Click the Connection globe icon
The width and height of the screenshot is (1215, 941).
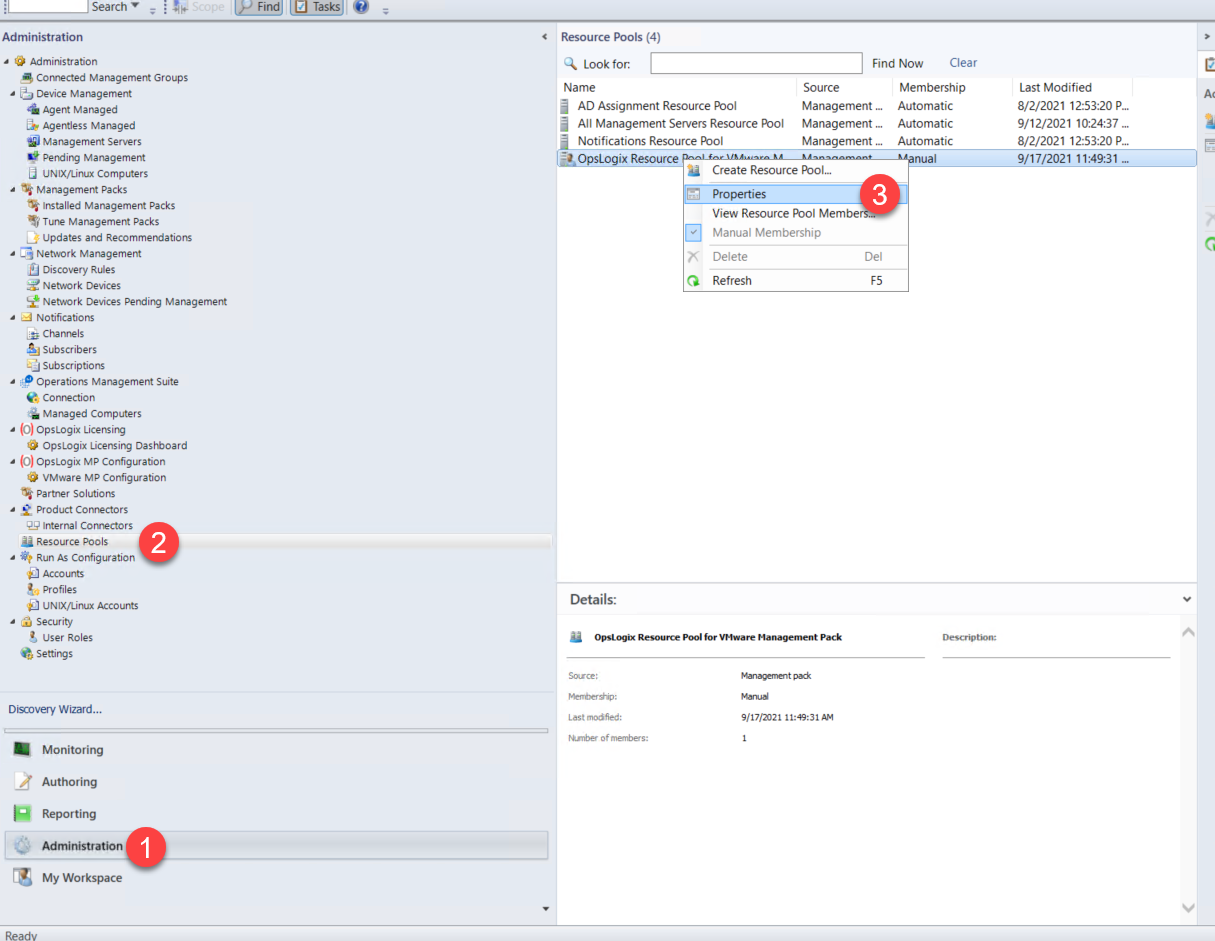click(34, 398)
